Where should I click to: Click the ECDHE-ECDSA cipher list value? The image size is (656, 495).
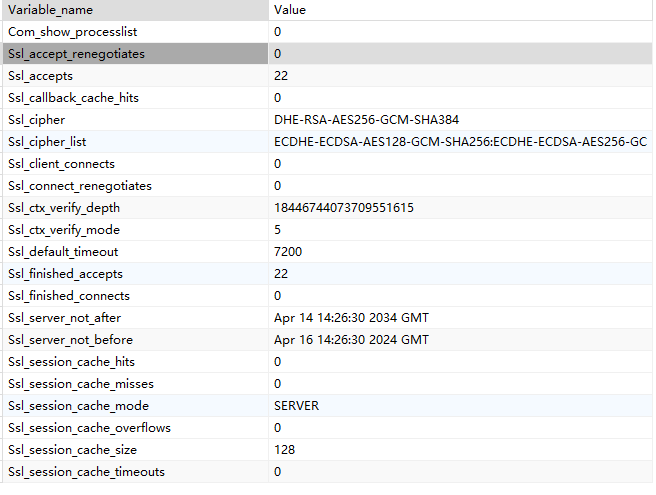pyautogui.click(x=460, y=142)
